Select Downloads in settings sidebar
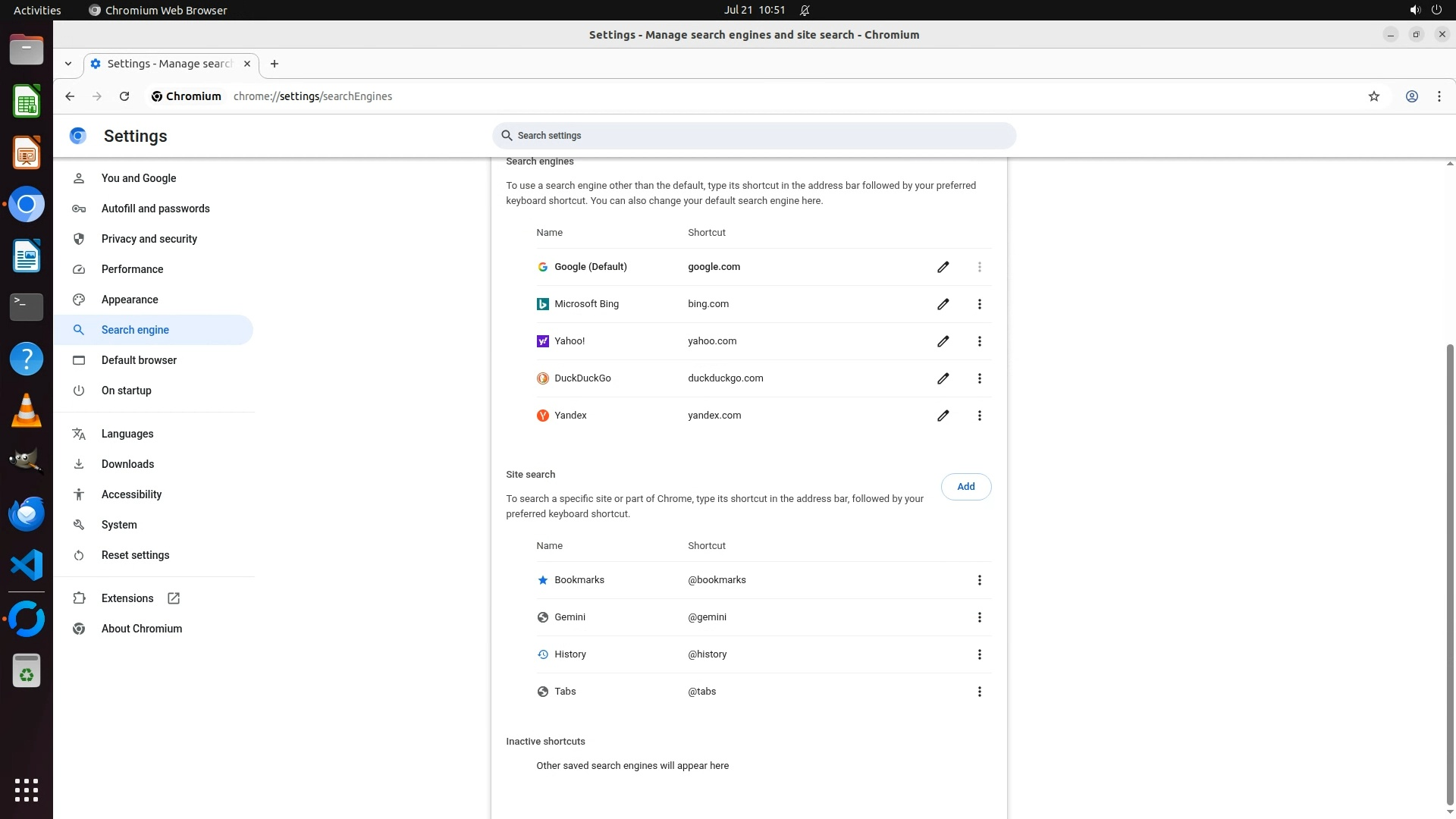1456x819 pixels. 127,464
